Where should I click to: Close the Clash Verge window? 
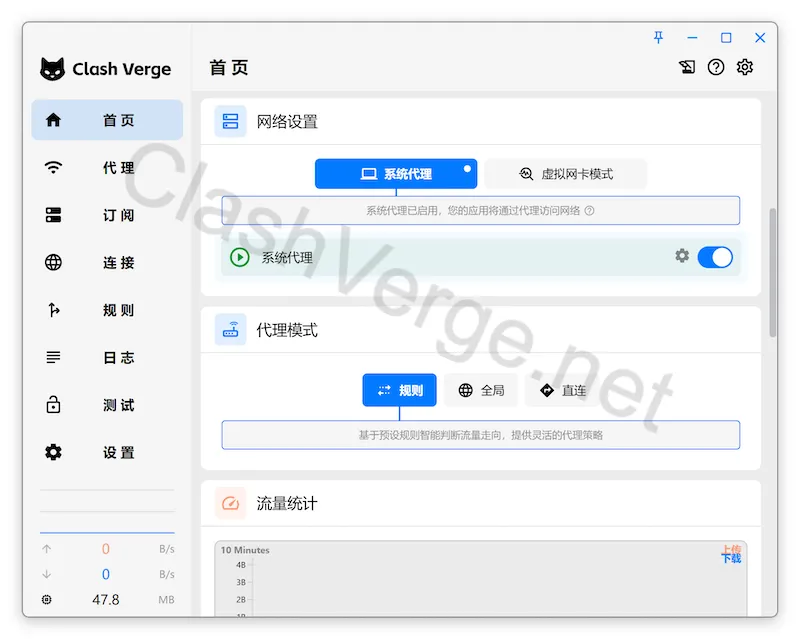pos(760,38)
